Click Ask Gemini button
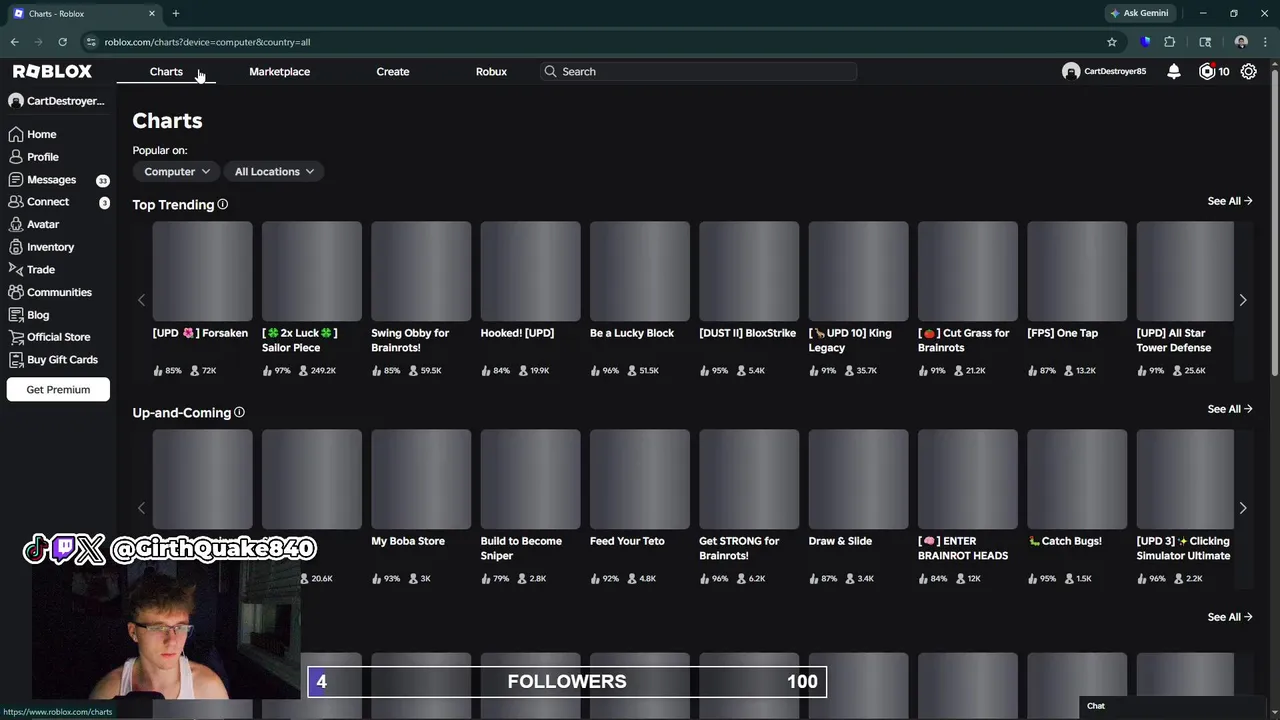The image size is (1280, 720). [x=1138, y=13]
